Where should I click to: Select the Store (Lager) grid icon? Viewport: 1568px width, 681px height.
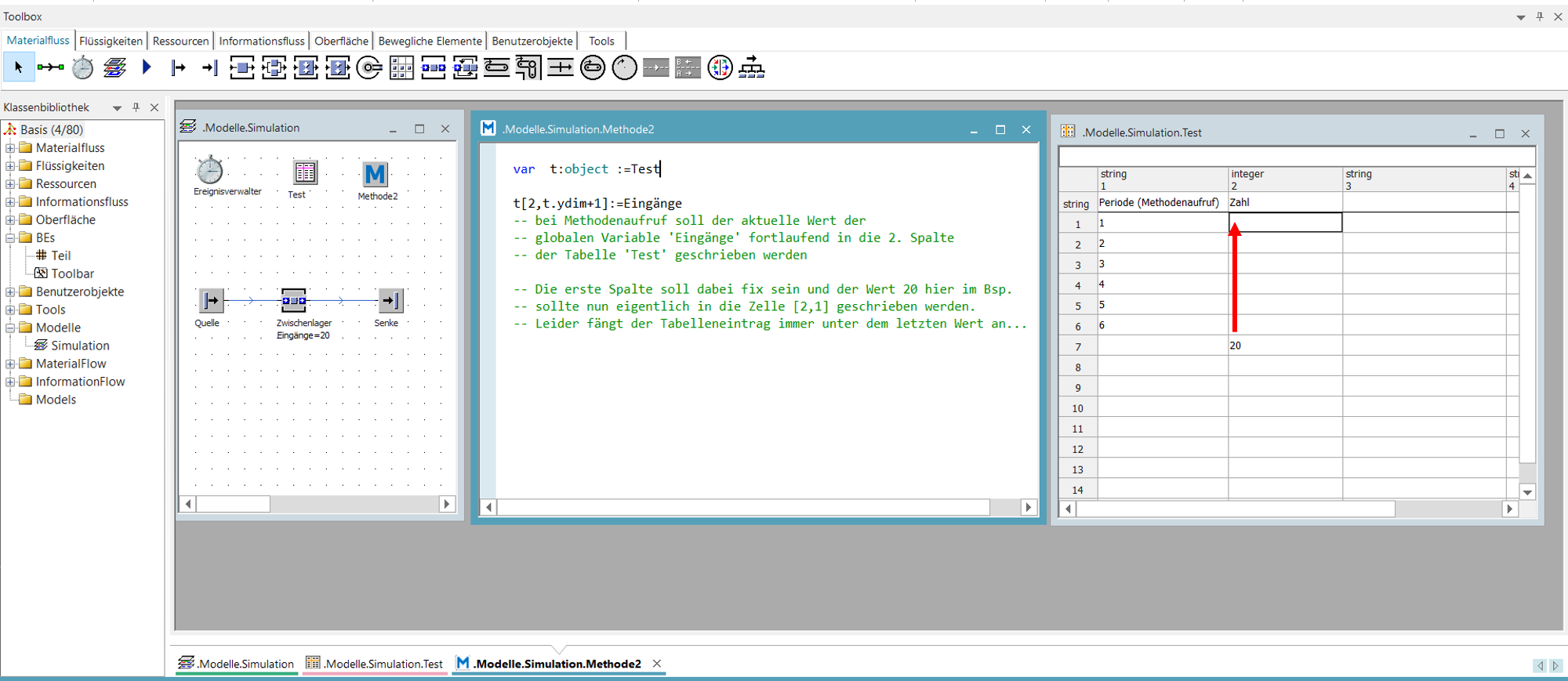click(x=401, y=68)
